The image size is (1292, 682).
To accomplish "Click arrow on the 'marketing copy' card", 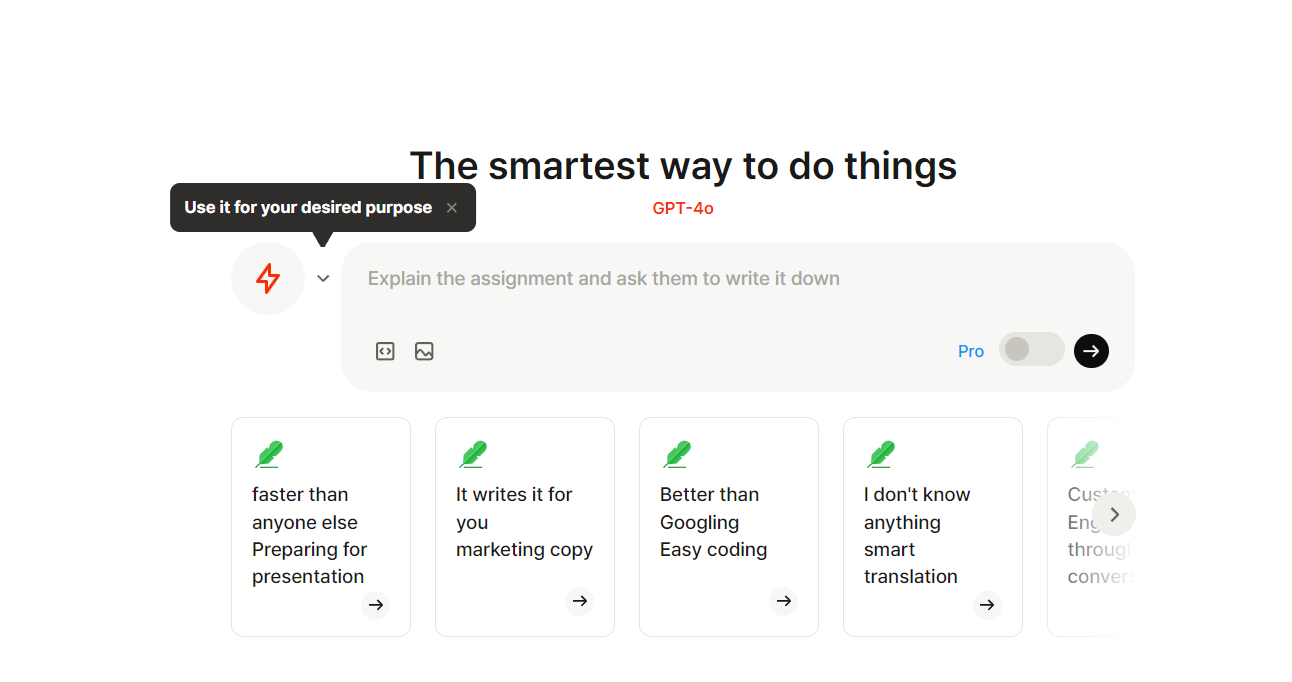I will (x=579, y=601).
